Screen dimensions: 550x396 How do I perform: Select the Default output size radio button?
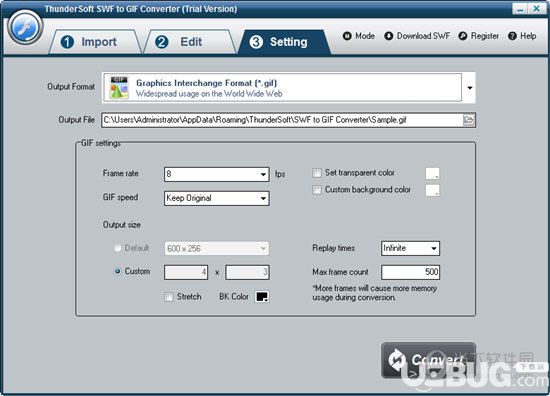coord(118,248)
